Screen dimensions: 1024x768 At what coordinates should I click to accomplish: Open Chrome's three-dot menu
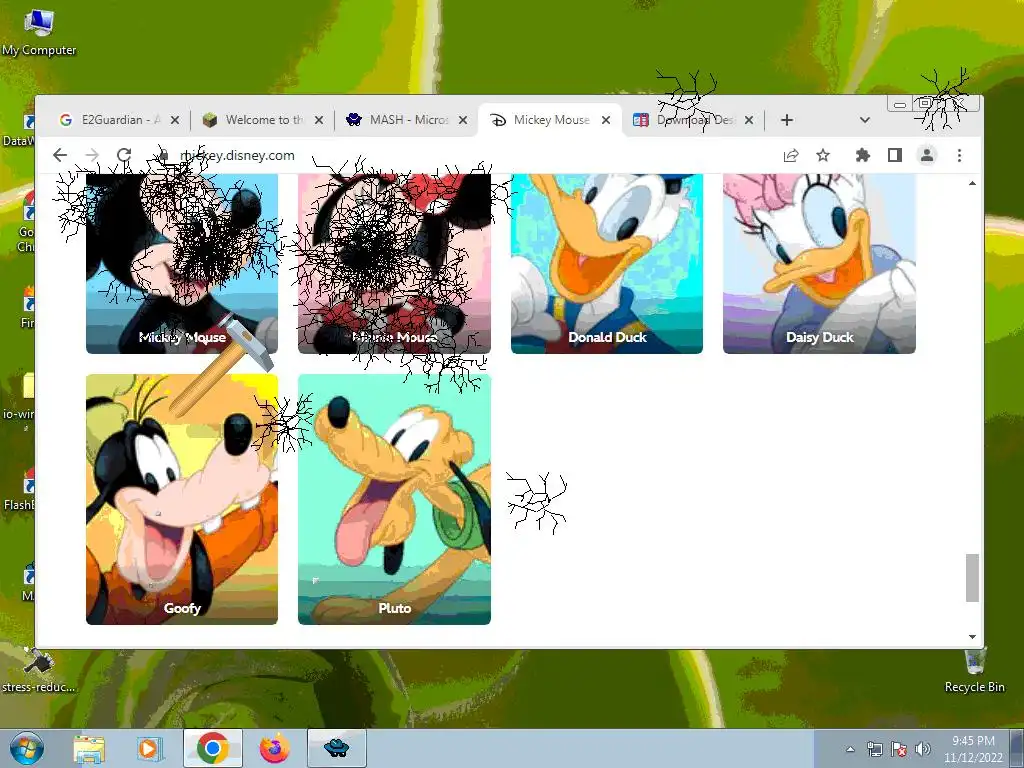(x=959, y=155)
